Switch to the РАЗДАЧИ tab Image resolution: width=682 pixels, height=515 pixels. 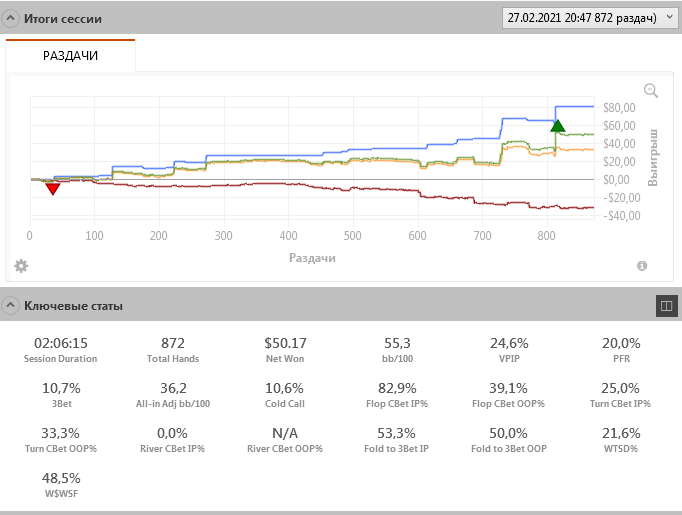point(70,56)
